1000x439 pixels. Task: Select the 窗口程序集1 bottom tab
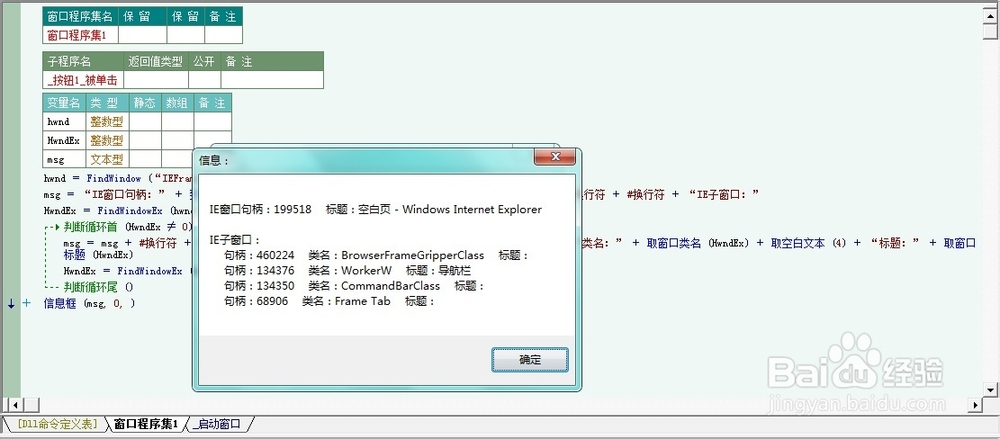[x=146, y=424]
